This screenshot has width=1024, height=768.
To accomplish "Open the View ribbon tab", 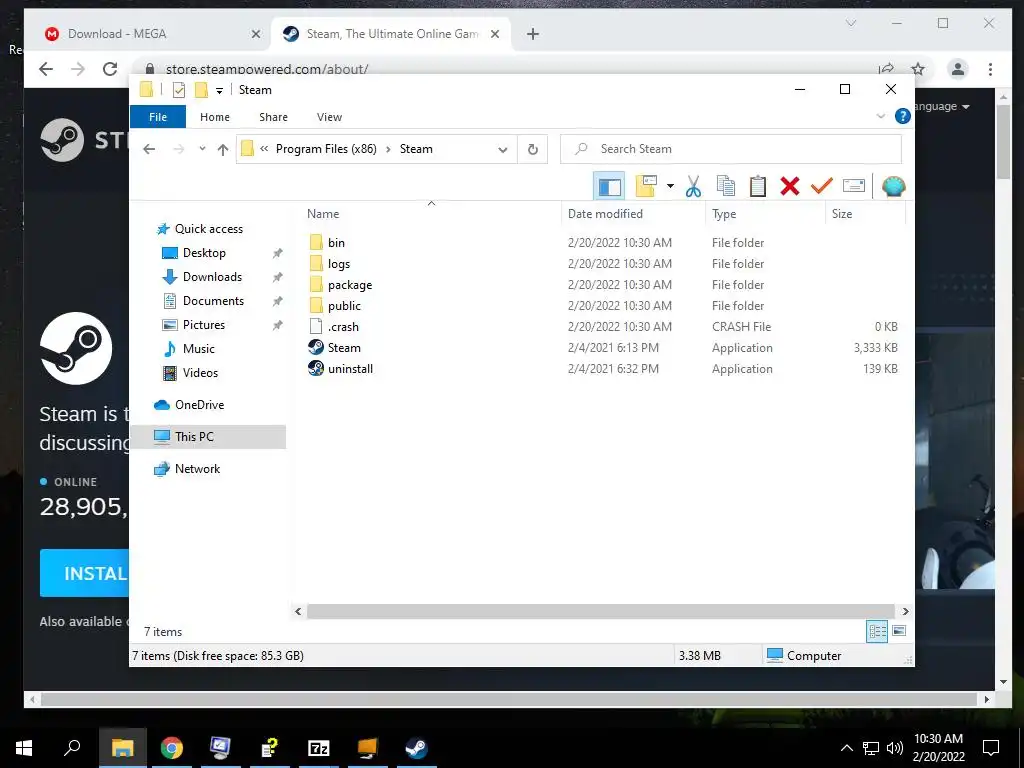I will coord(329,117).
